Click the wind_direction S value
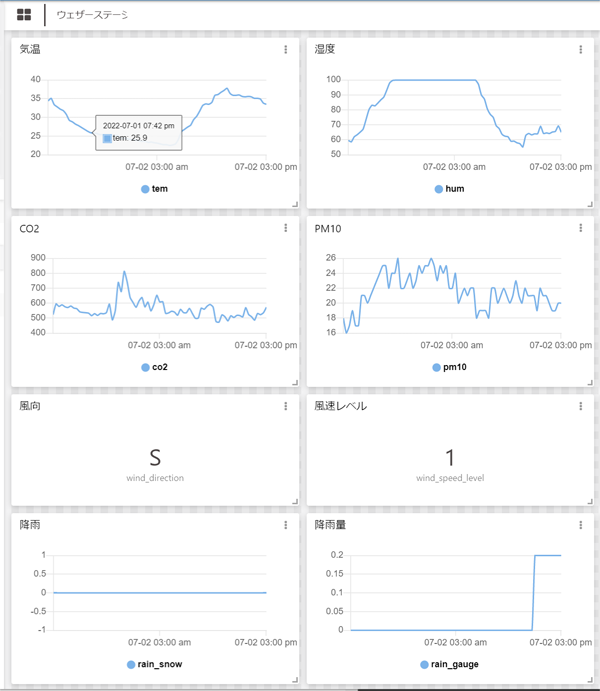The width and height of the screenshot is (600, 691). [155, 457]
